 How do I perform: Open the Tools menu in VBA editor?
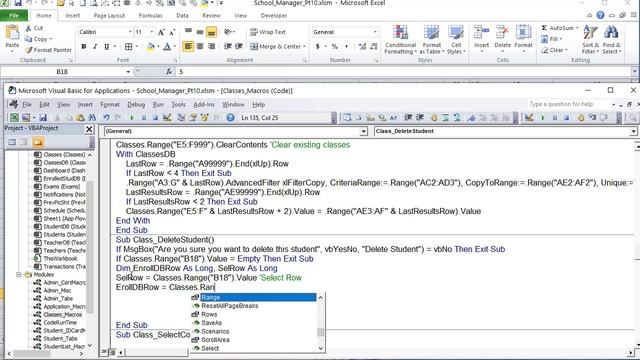(178, 104)
